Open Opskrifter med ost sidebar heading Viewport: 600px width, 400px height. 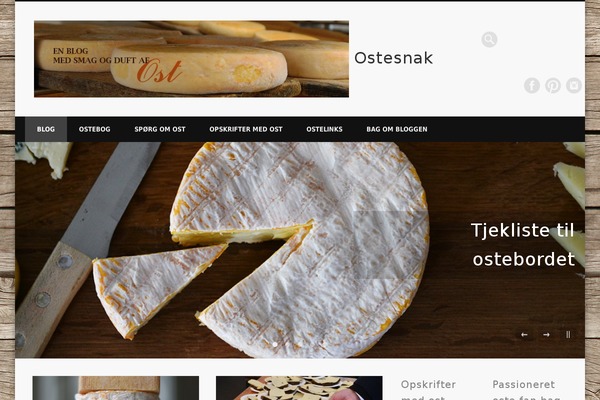point(428,391)
